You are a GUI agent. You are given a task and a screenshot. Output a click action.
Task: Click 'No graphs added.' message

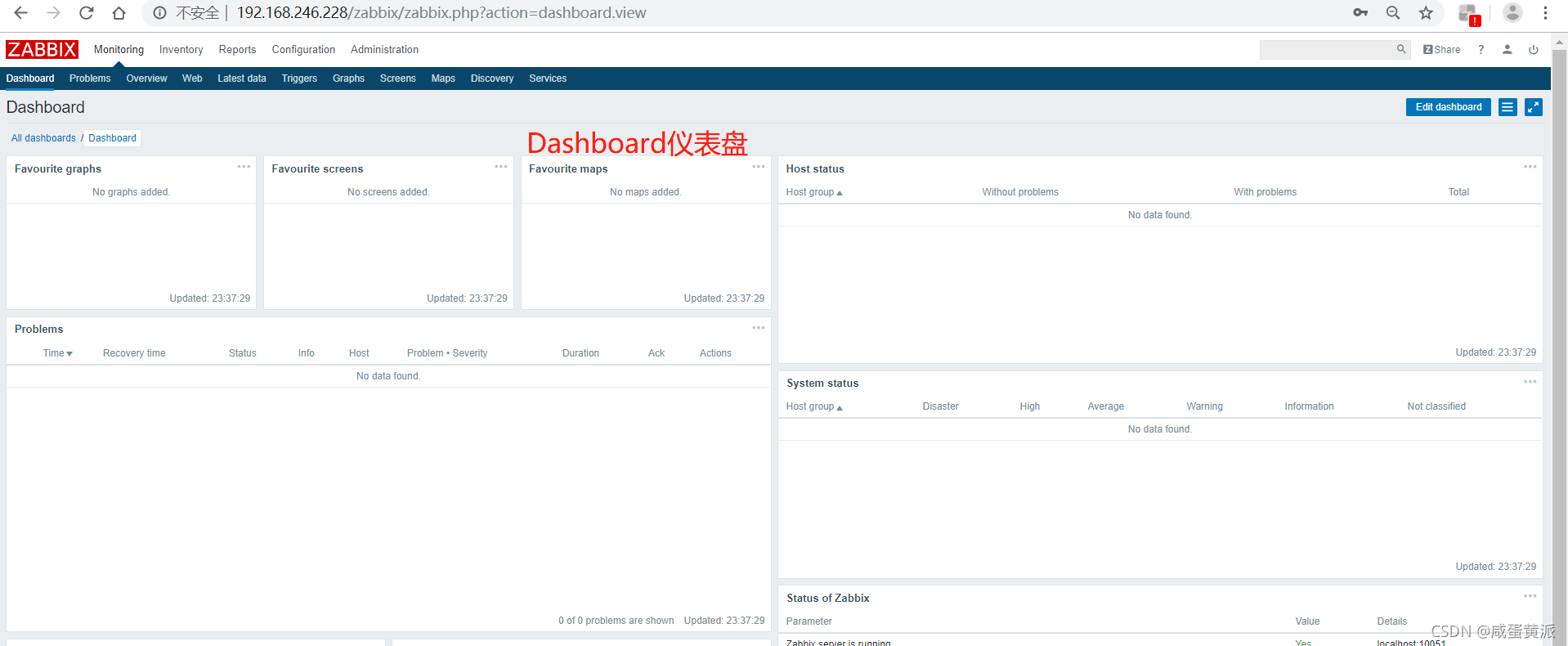(131, 192)
